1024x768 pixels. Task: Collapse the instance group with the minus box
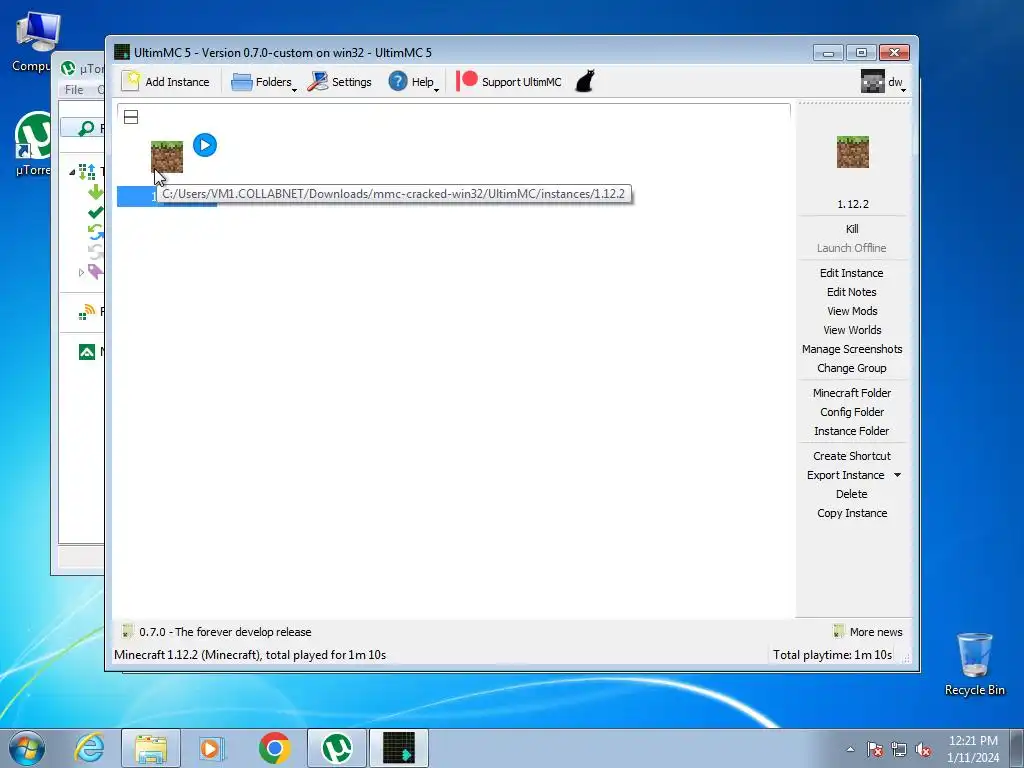(x=131, y=117)
